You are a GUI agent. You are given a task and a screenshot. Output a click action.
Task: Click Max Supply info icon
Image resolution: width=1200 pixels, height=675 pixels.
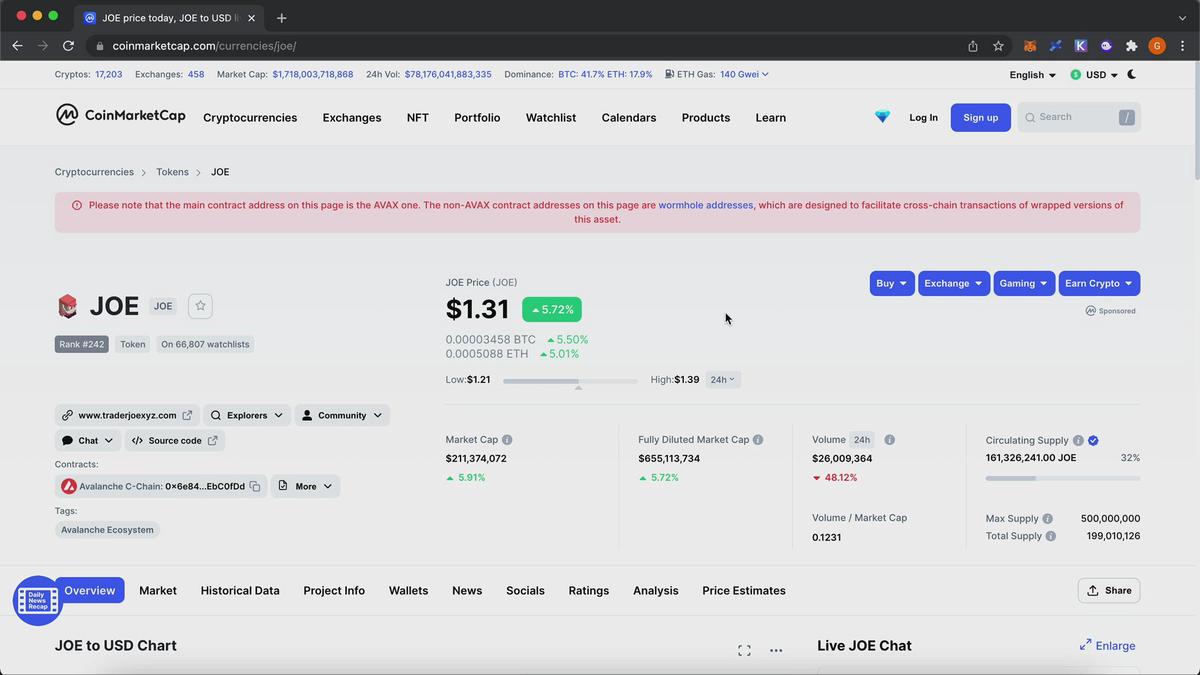pyautogui.click(x=1047, y=519)
